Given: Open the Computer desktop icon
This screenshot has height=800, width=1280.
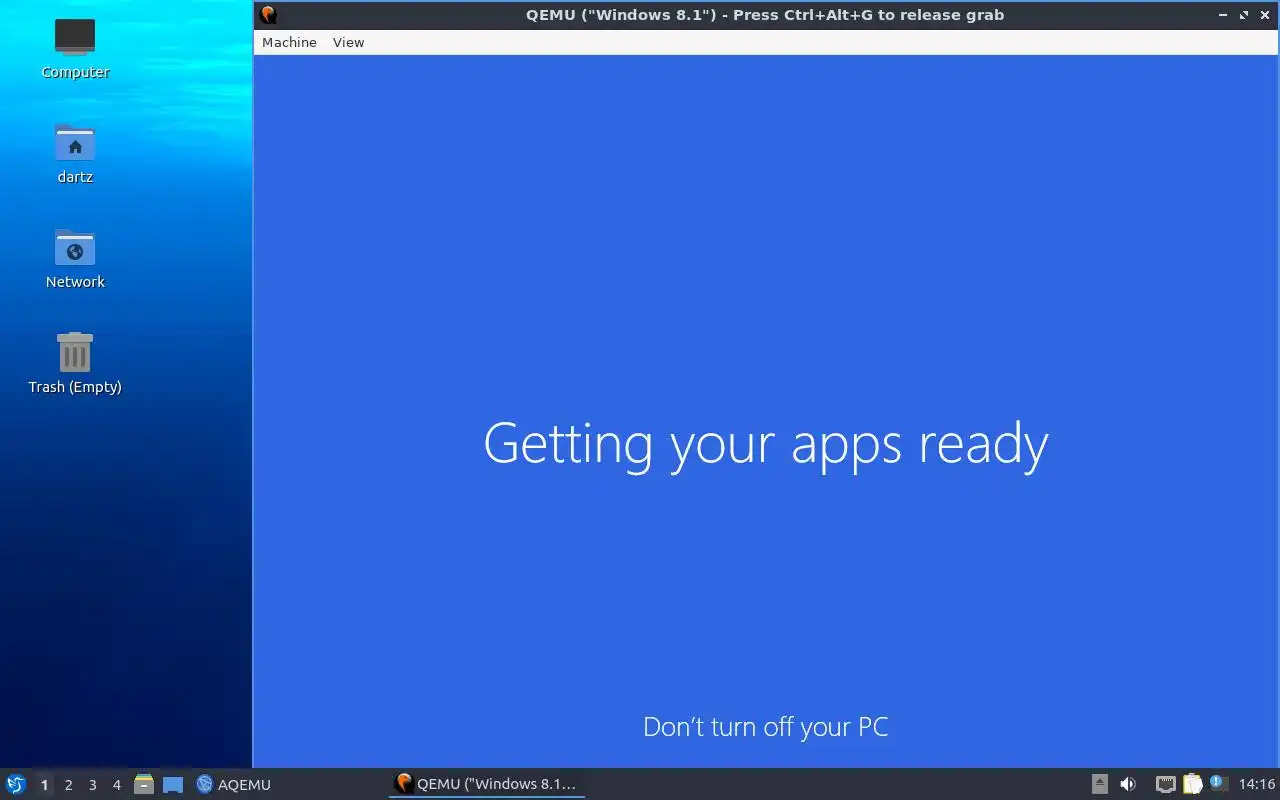Looking at the screenshot, I should coord(75,48).
